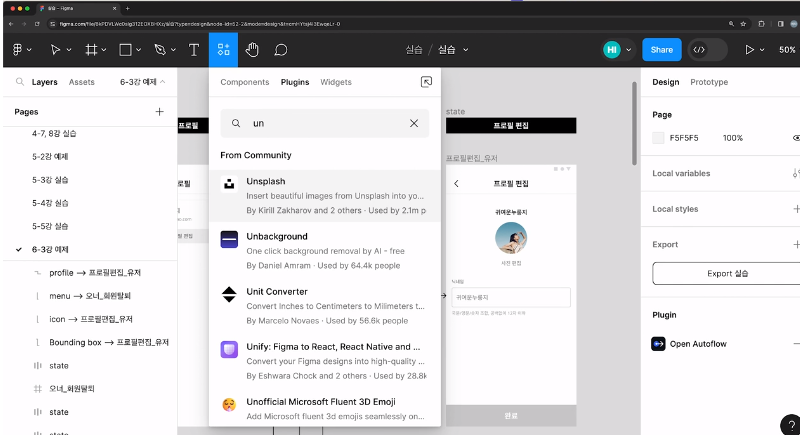Open presentation options dropdown arrow

point(762,50)
